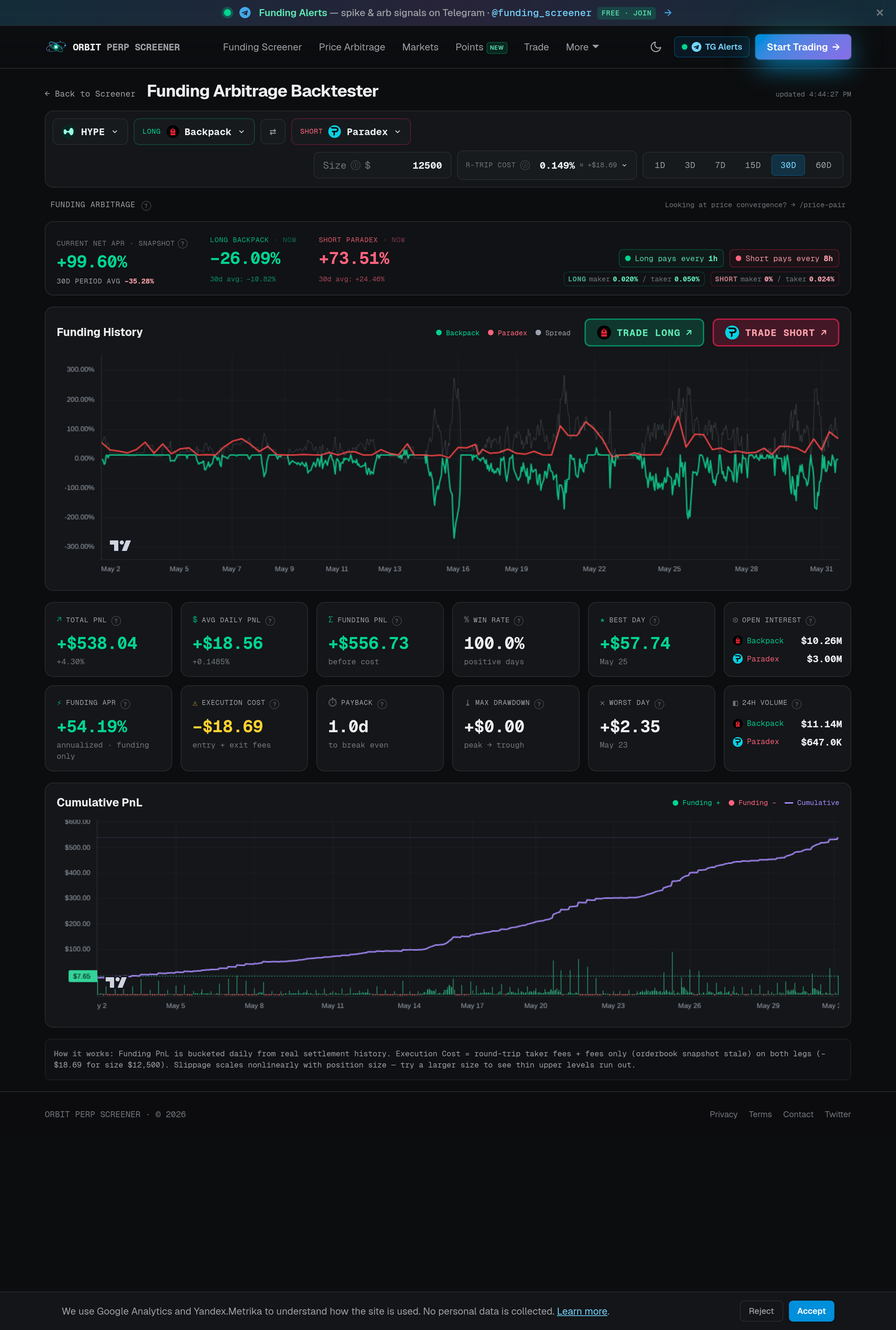Open the Learn more cookie link

[582, 1311]
